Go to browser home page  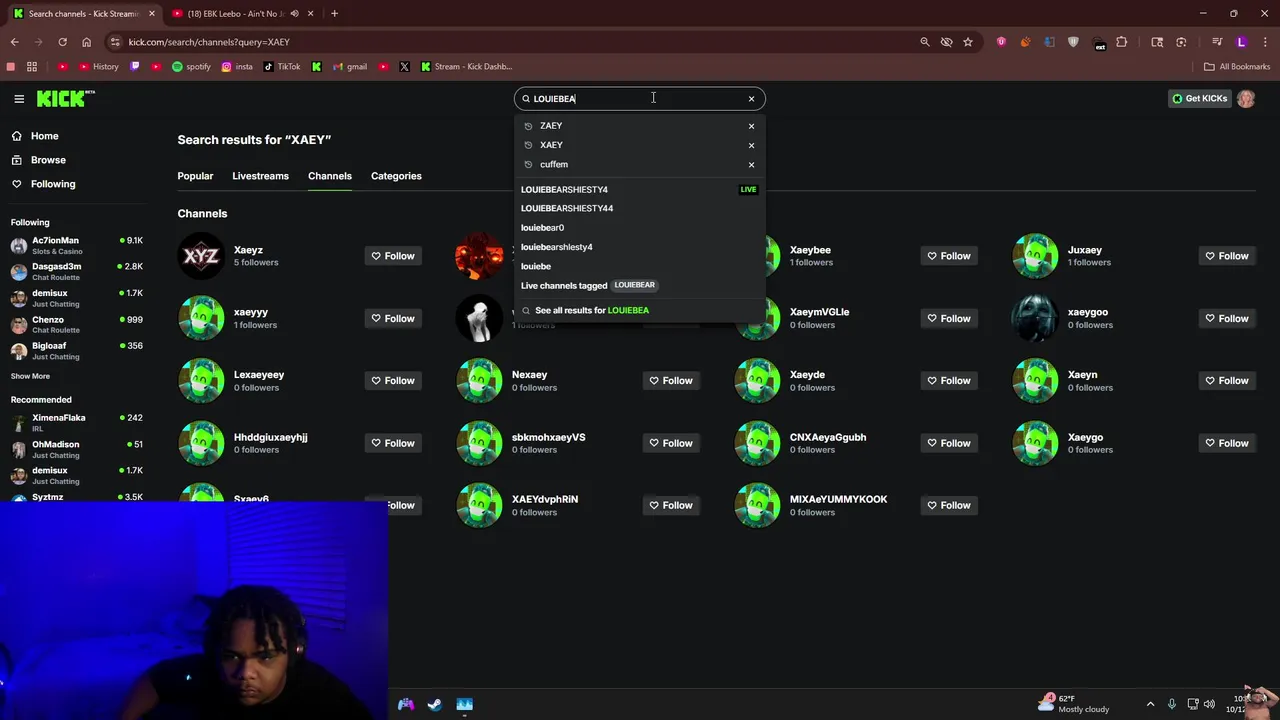(x=86, y=42)
